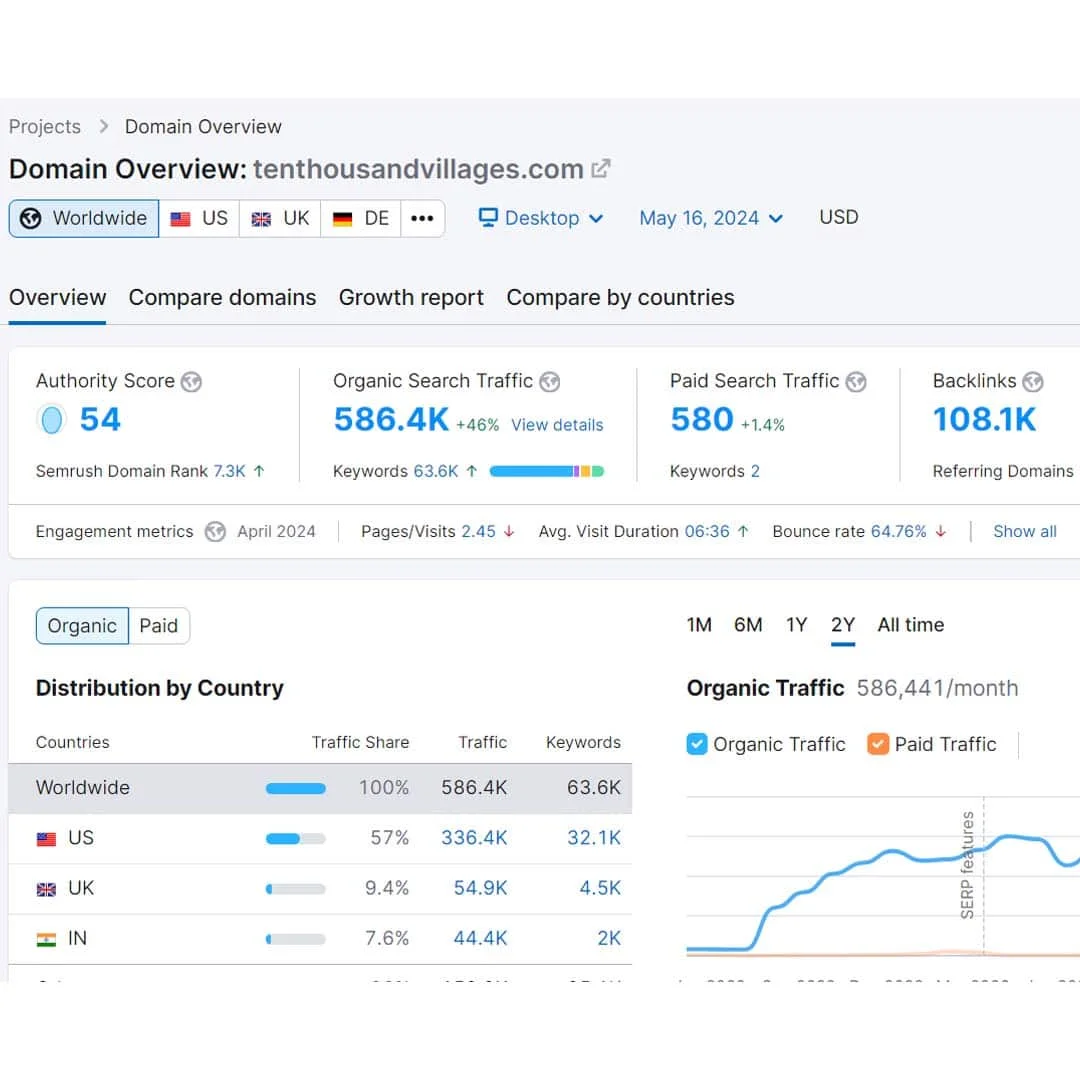This screenshot has height=1080, width=1080.
Task: Open US traffic value 336.4K
Action: click(474, 838)
